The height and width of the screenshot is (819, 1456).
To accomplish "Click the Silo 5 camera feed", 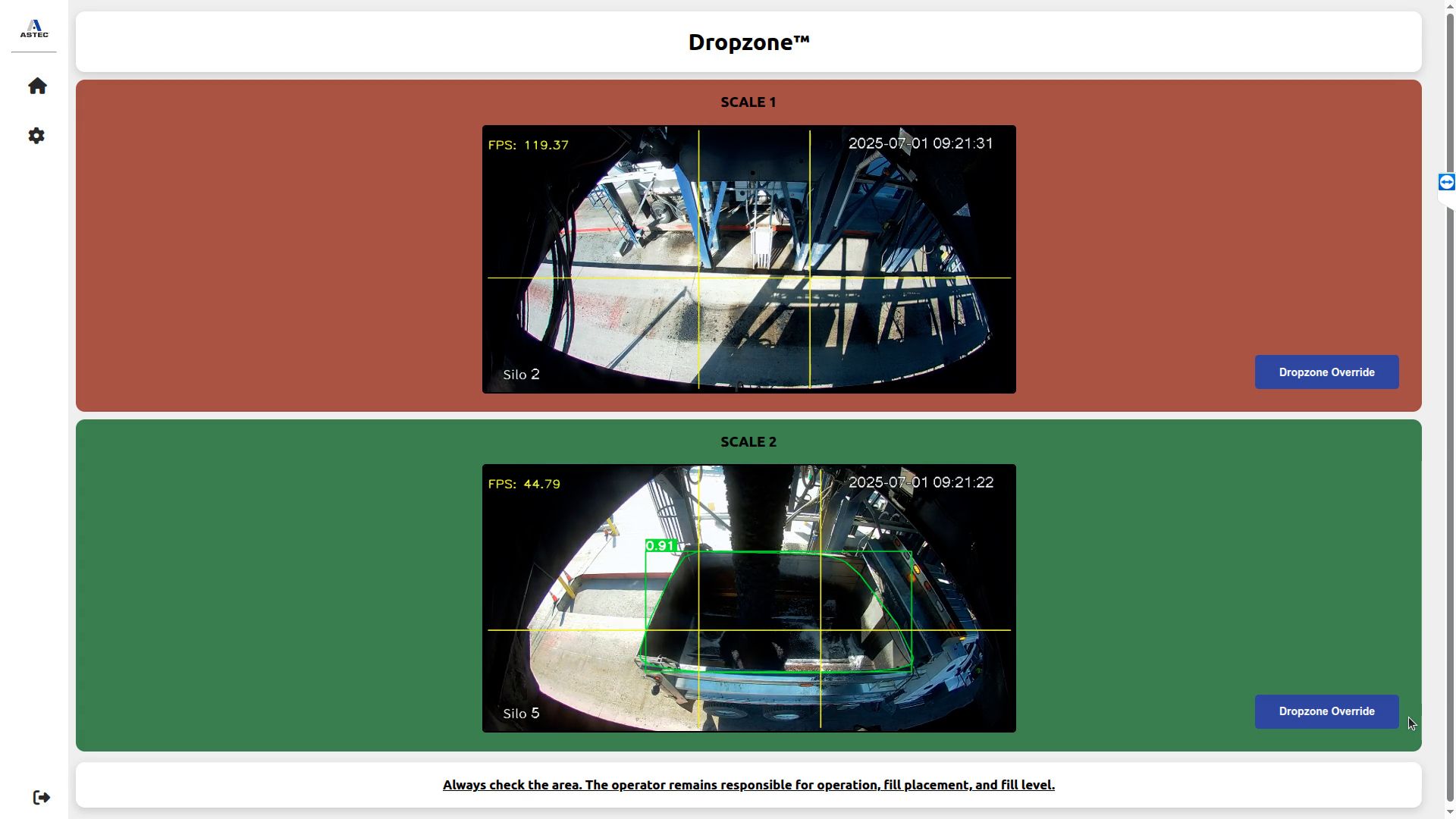I will coord(748,598).
